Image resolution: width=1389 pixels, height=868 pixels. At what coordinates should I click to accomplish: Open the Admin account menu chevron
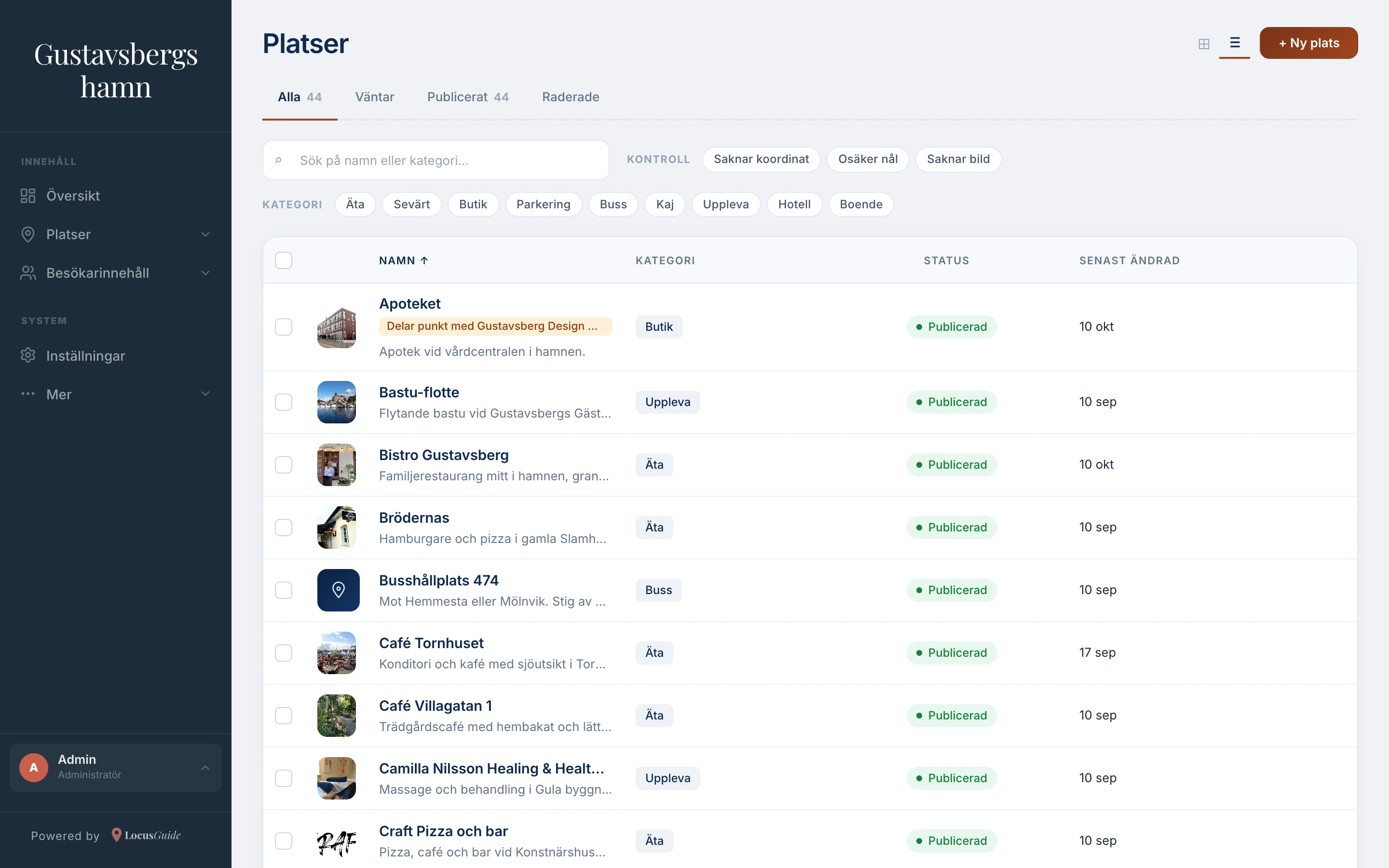[x=205, y=768]
